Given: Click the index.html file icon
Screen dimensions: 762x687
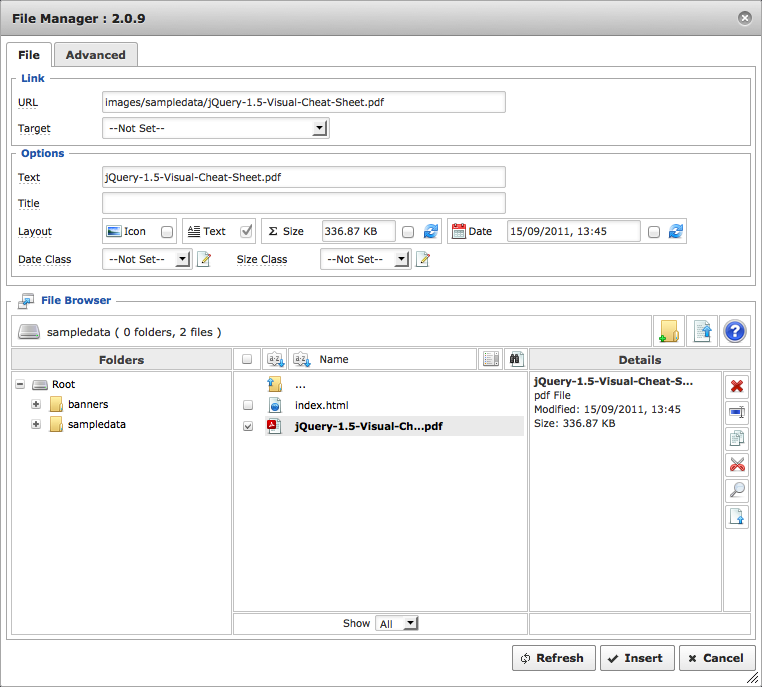Looking at the screenshot, I should click(x=275, y=405).
